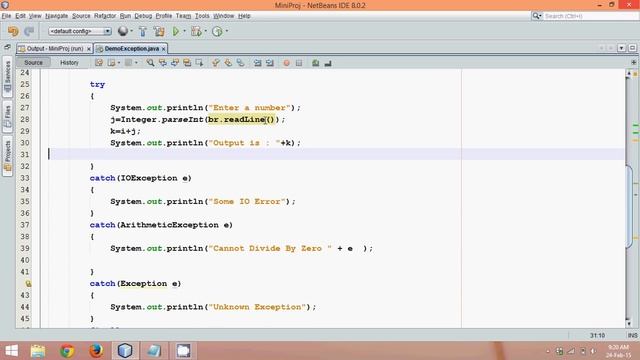Image resolution: width=640 pixels, height=360 pixels.
Task: Click the Uncomment icon in editor toolbar
Action: point(328,63)
